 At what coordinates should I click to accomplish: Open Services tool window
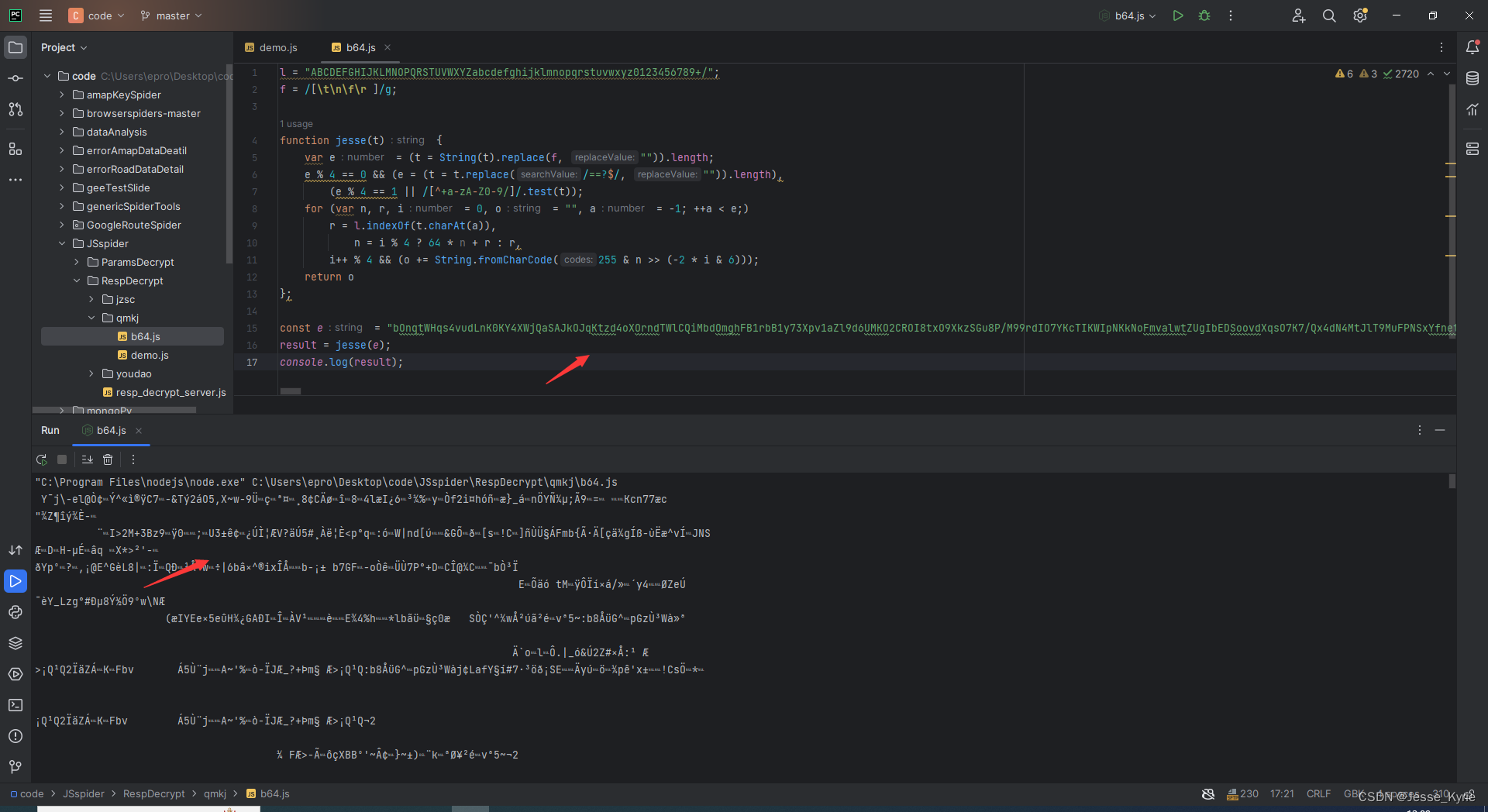[x=15, y=674]
